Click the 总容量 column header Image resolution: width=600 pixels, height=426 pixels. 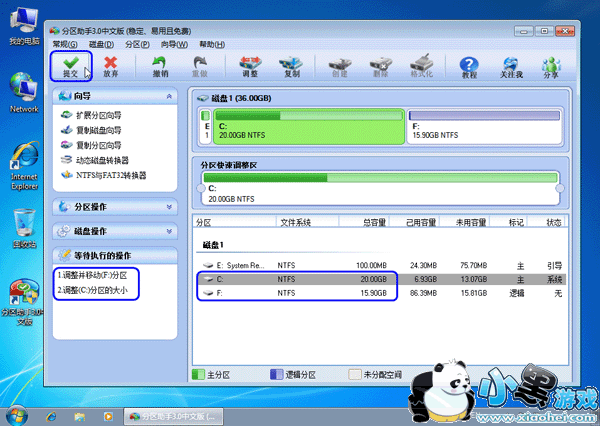[x=364, y=222]
